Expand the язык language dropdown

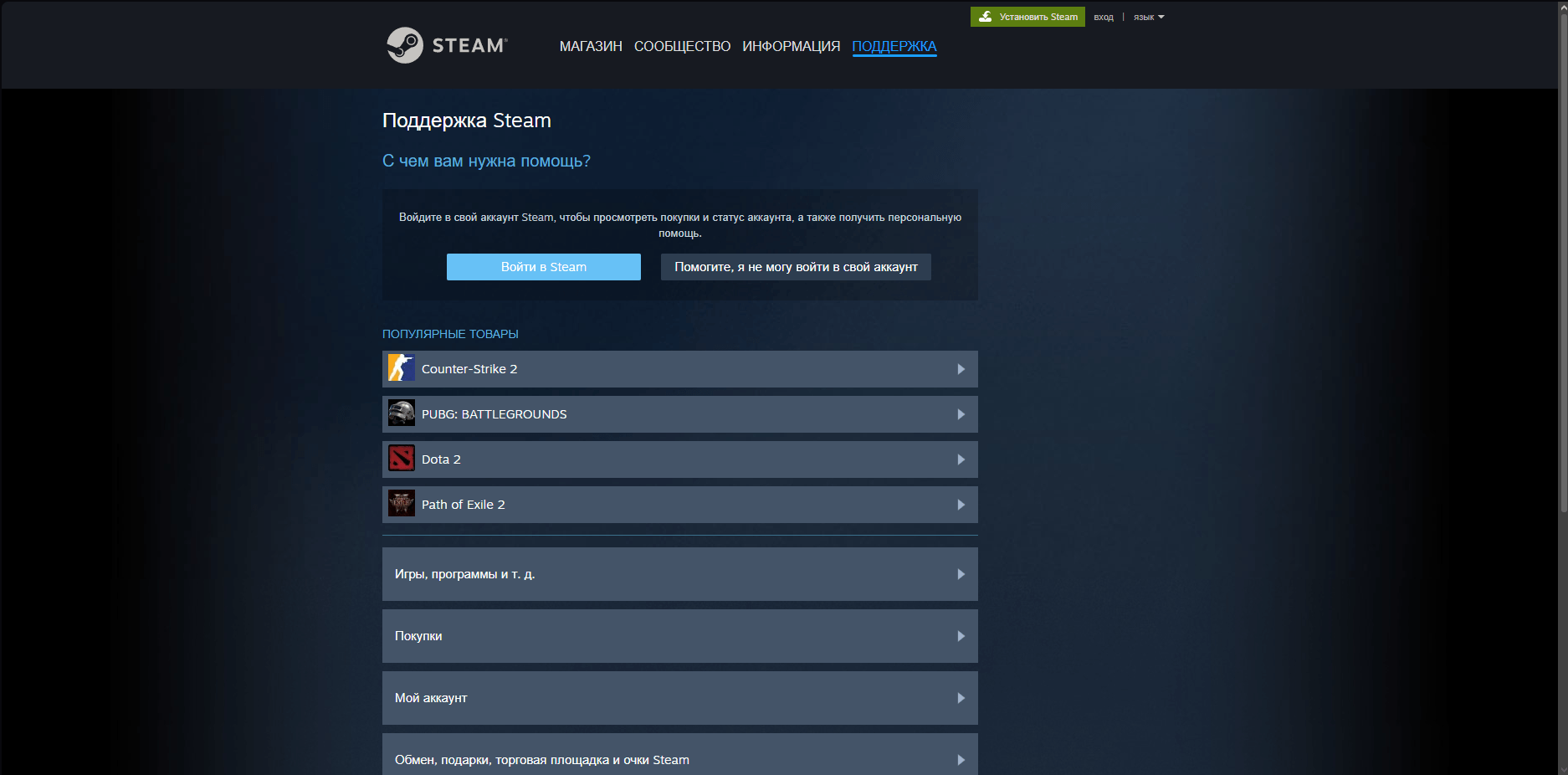[1149, 17]
